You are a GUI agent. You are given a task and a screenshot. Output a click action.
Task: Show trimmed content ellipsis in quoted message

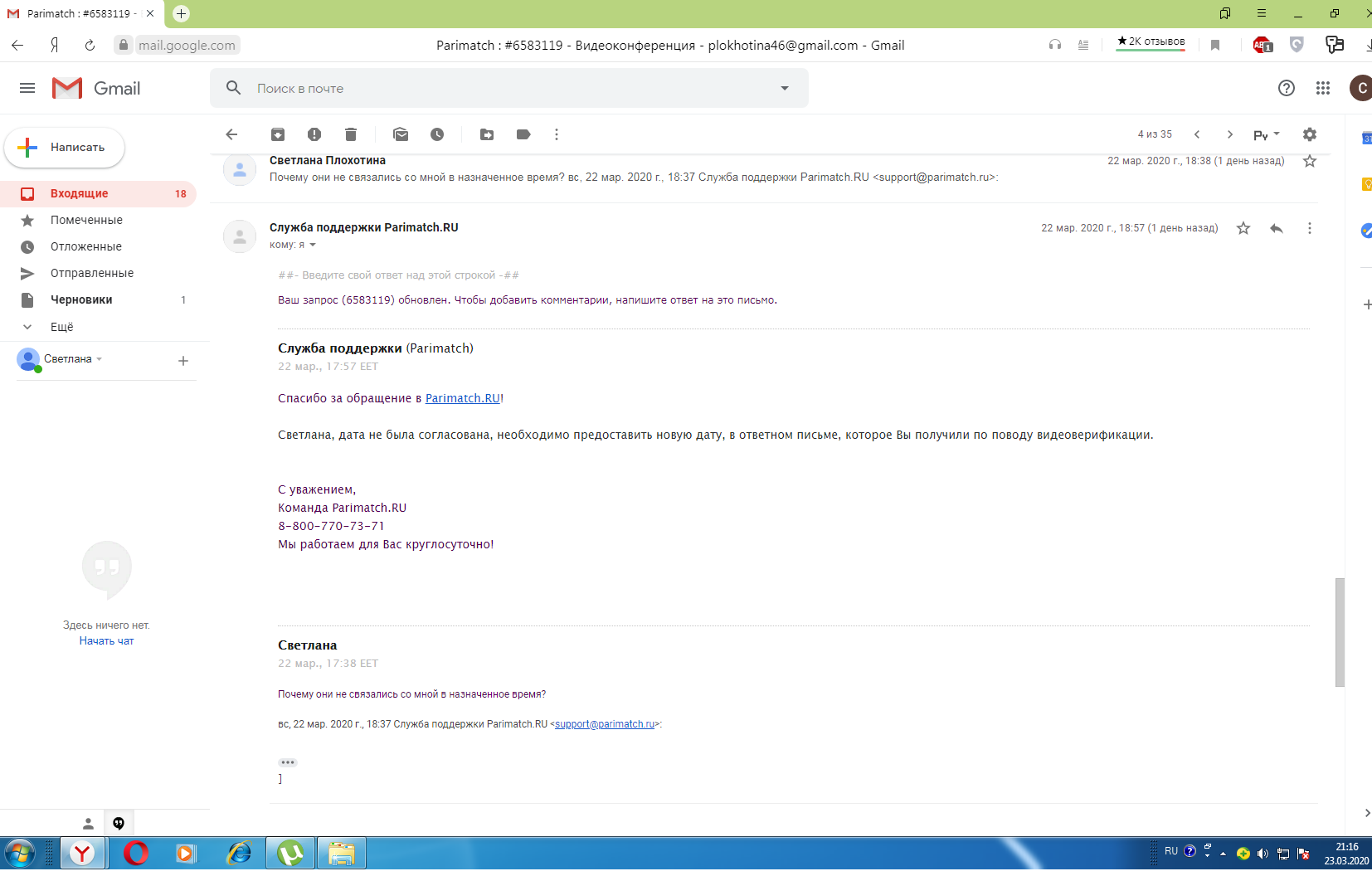pyautogui.click(x=288, y=762)
